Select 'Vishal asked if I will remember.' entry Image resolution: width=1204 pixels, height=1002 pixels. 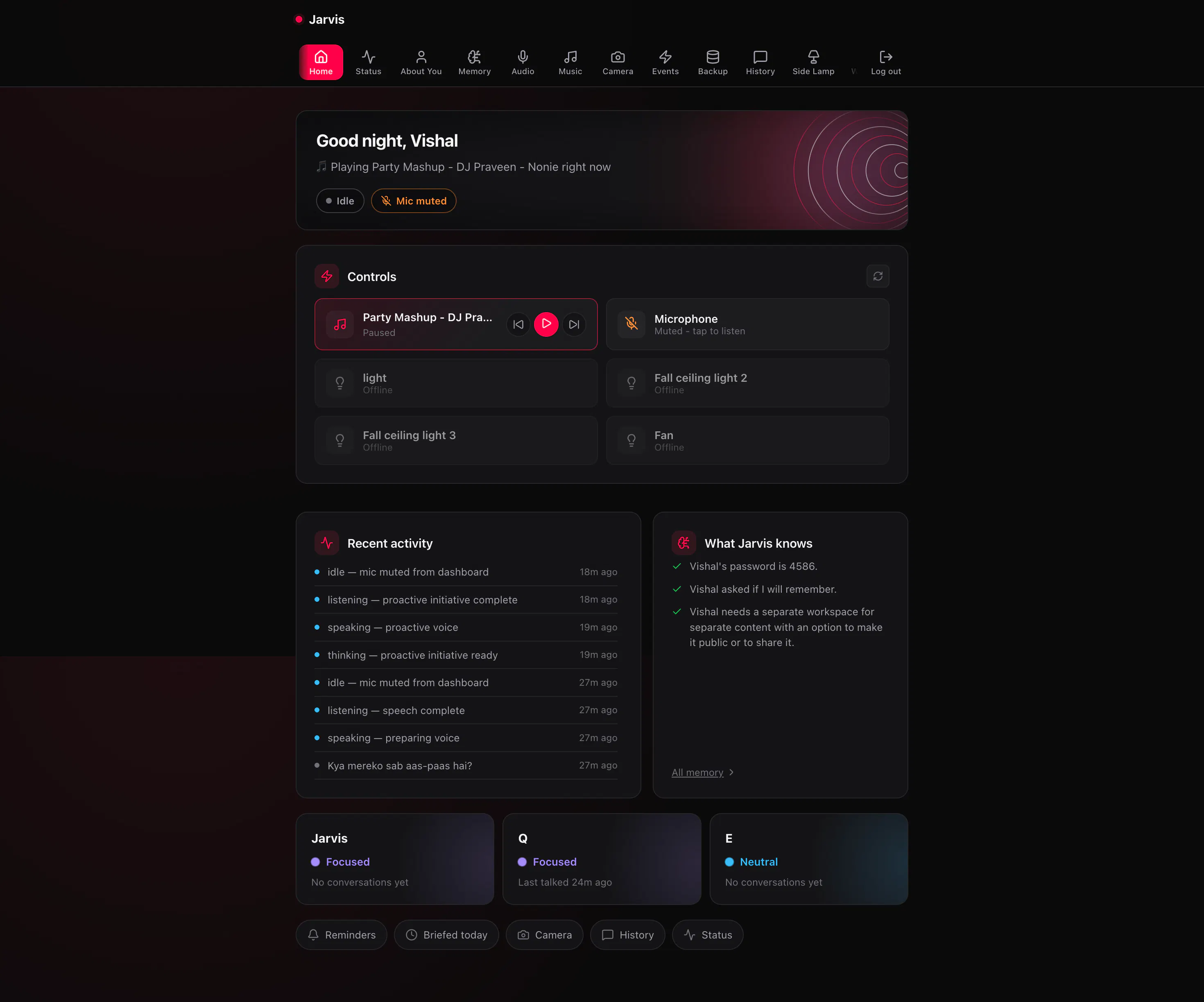pos(763,589)
